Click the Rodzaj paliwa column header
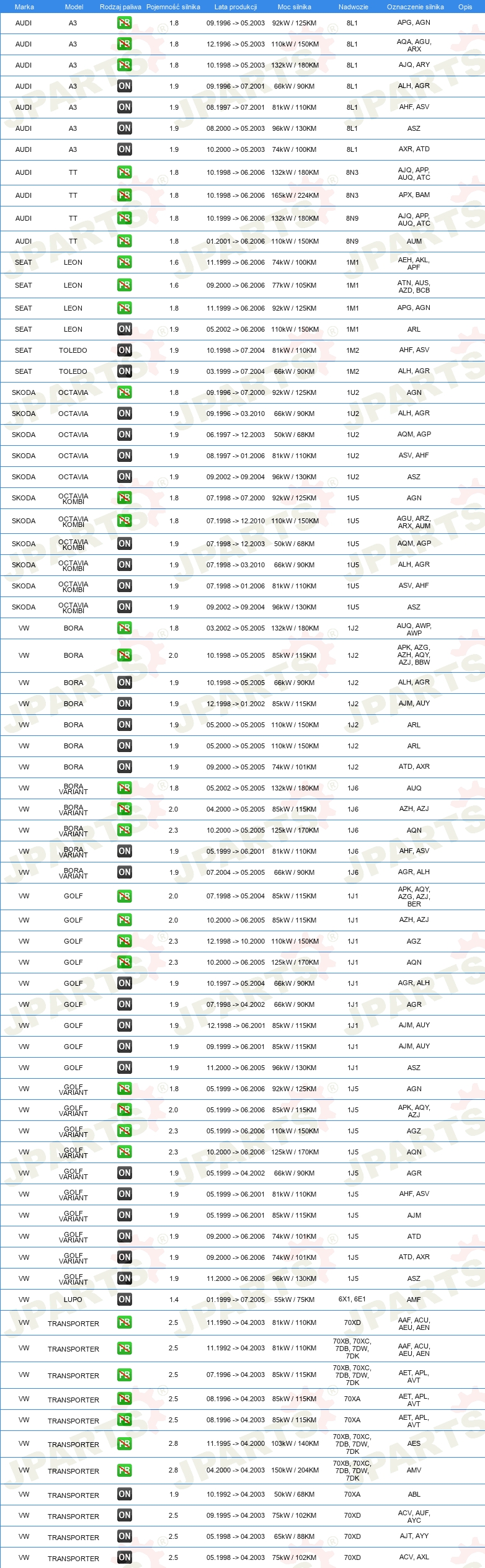Image resolution: width=485 pixels, height=1568 pixels. pyautogui.click(x=120, y=7)
